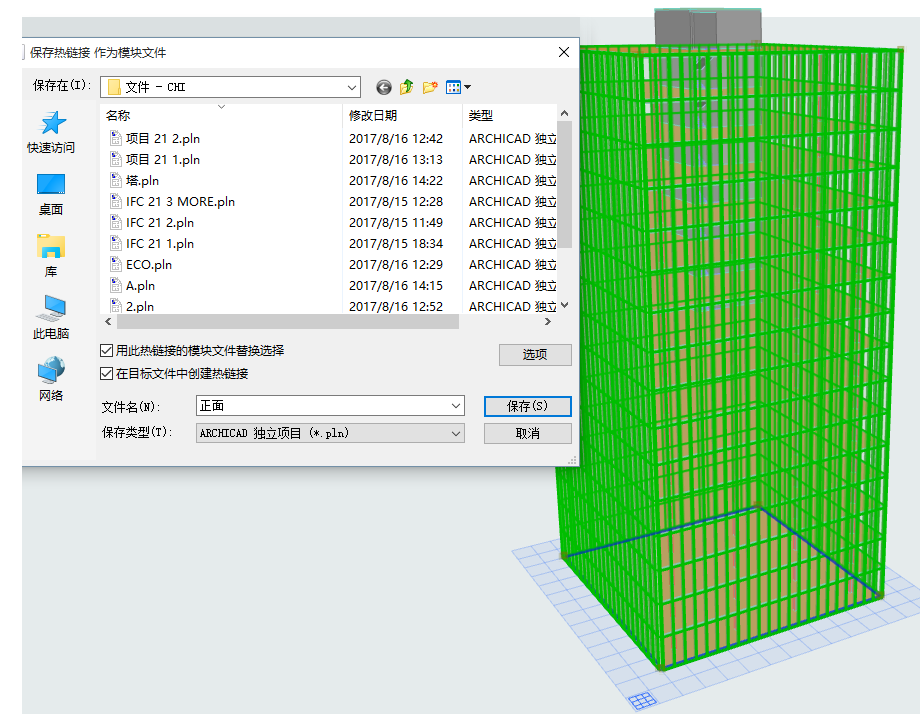The width and height of the screenshot is (920, 714).
Task: Click the 选项 button
Action: [535, 355]
